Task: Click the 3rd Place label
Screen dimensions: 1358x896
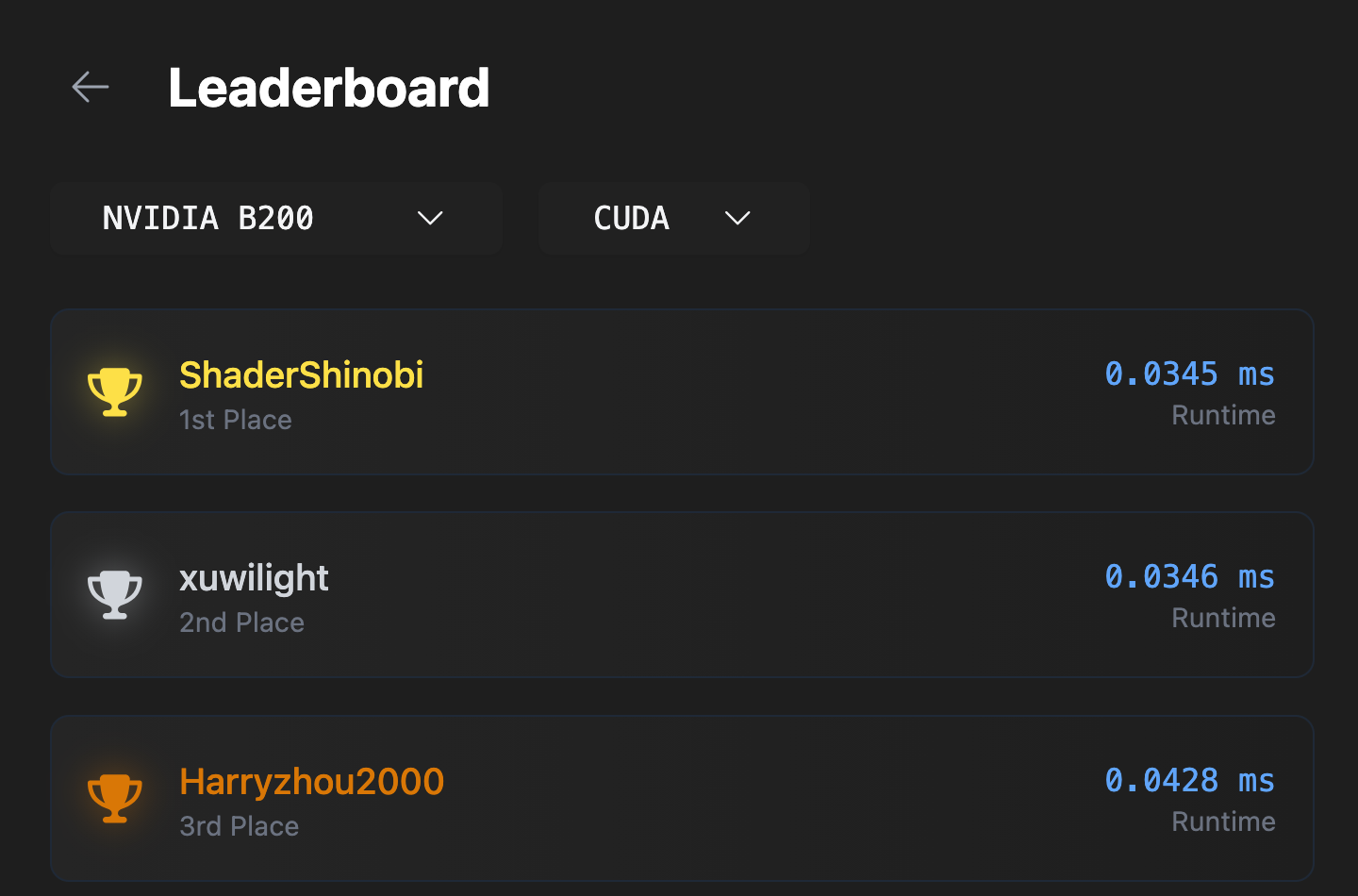Action: click(x=239, y=826)
